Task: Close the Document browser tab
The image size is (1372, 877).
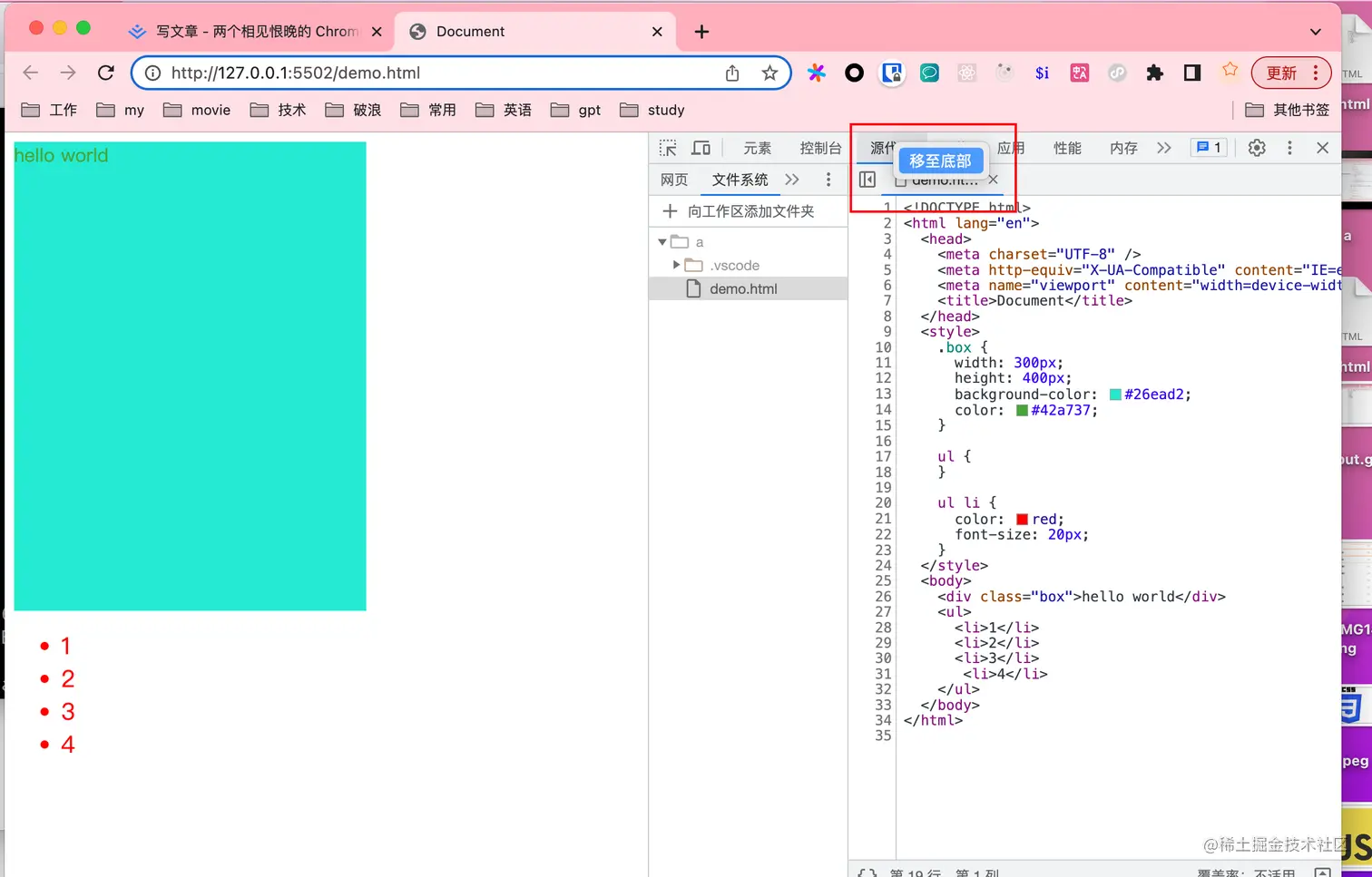Action: [657, 32]
